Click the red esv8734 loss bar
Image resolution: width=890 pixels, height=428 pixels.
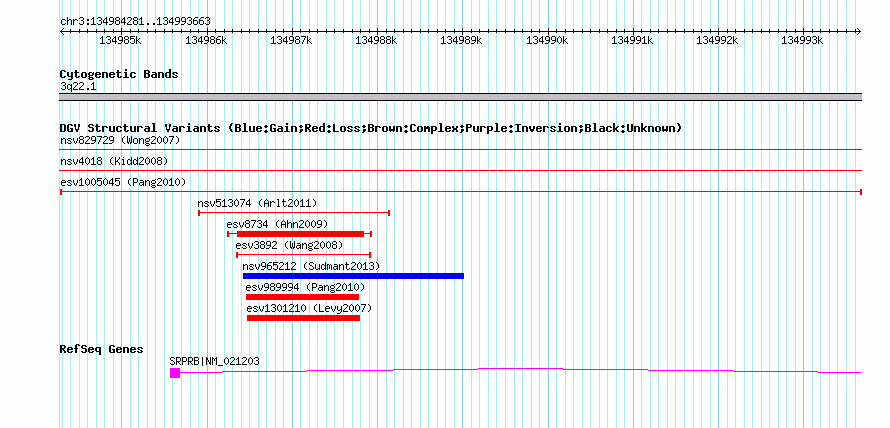[300, 234]
